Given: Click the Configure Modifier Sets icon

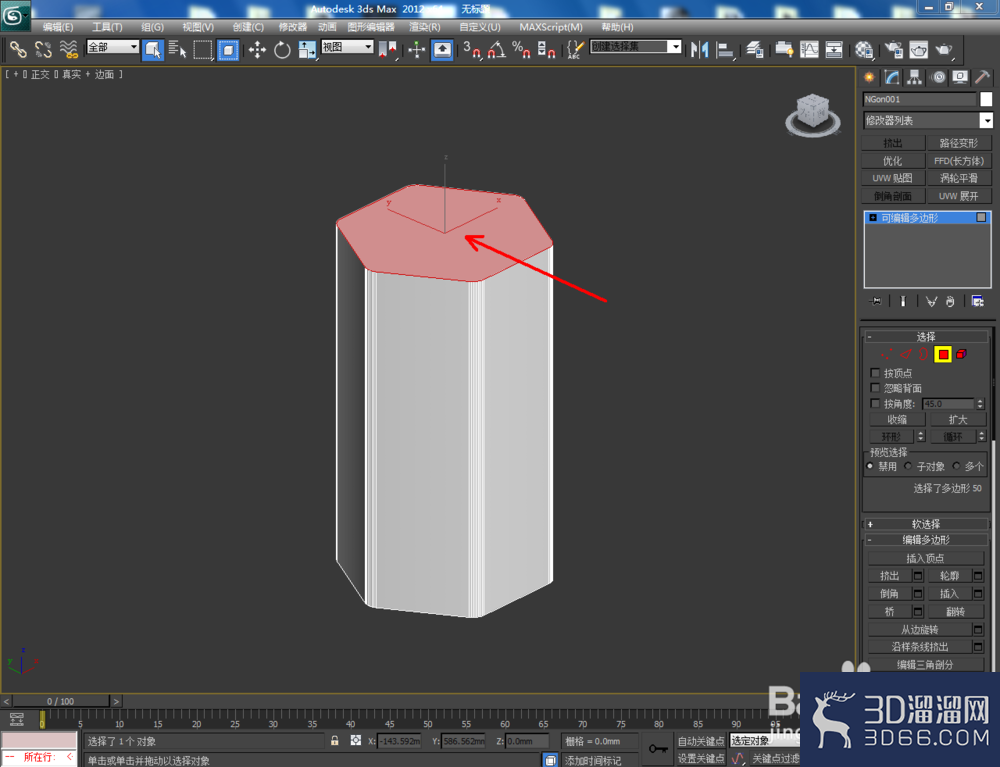Looking at the screenshot, I should 977,301.
